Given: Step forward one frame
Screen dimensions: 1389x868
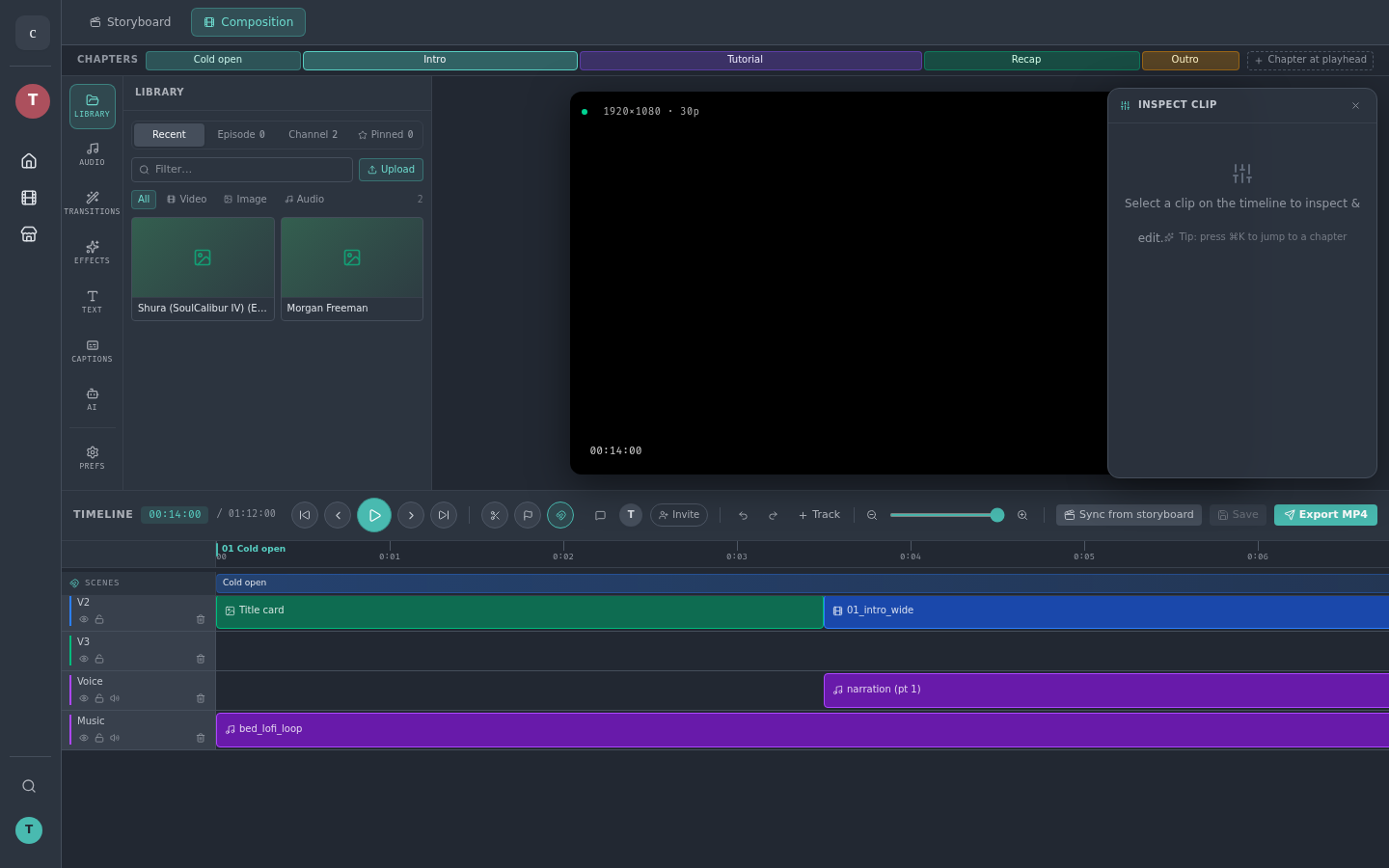Looking at the screenshot, I should pyautogui.click(x=411, y=515).
